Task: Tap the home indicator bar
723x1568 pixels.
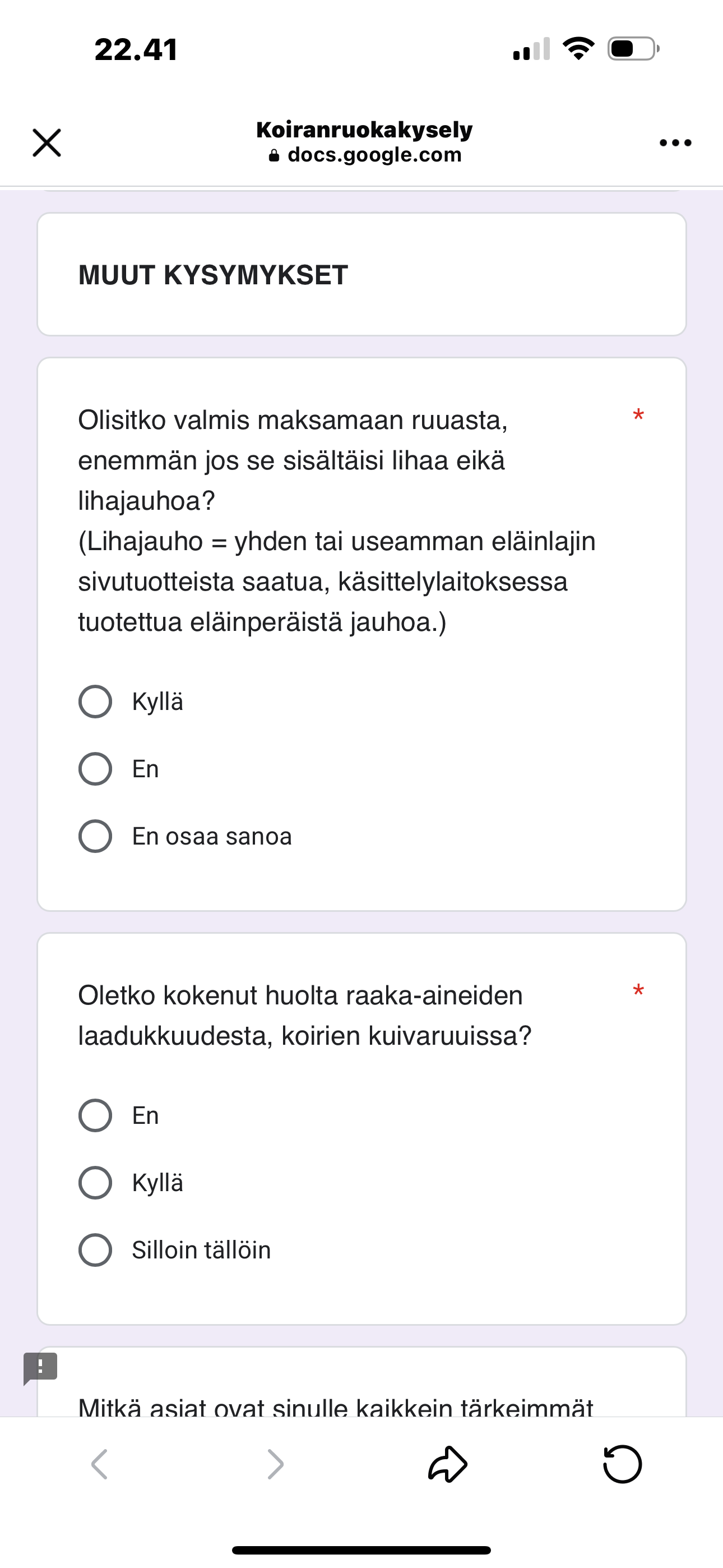Action: tap(361, 1549)
